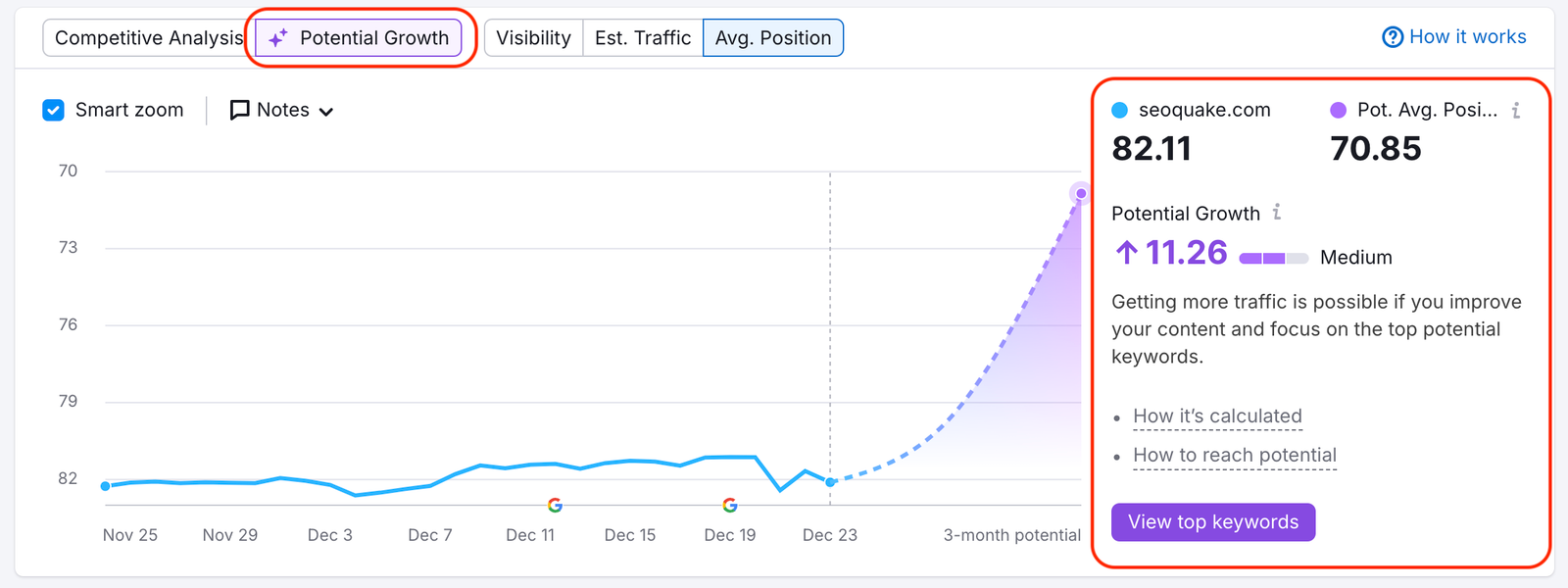Click the info icon beside Potential Growth heading
The width and height of the screenshot is (1568, 588).
(1277, 212)
